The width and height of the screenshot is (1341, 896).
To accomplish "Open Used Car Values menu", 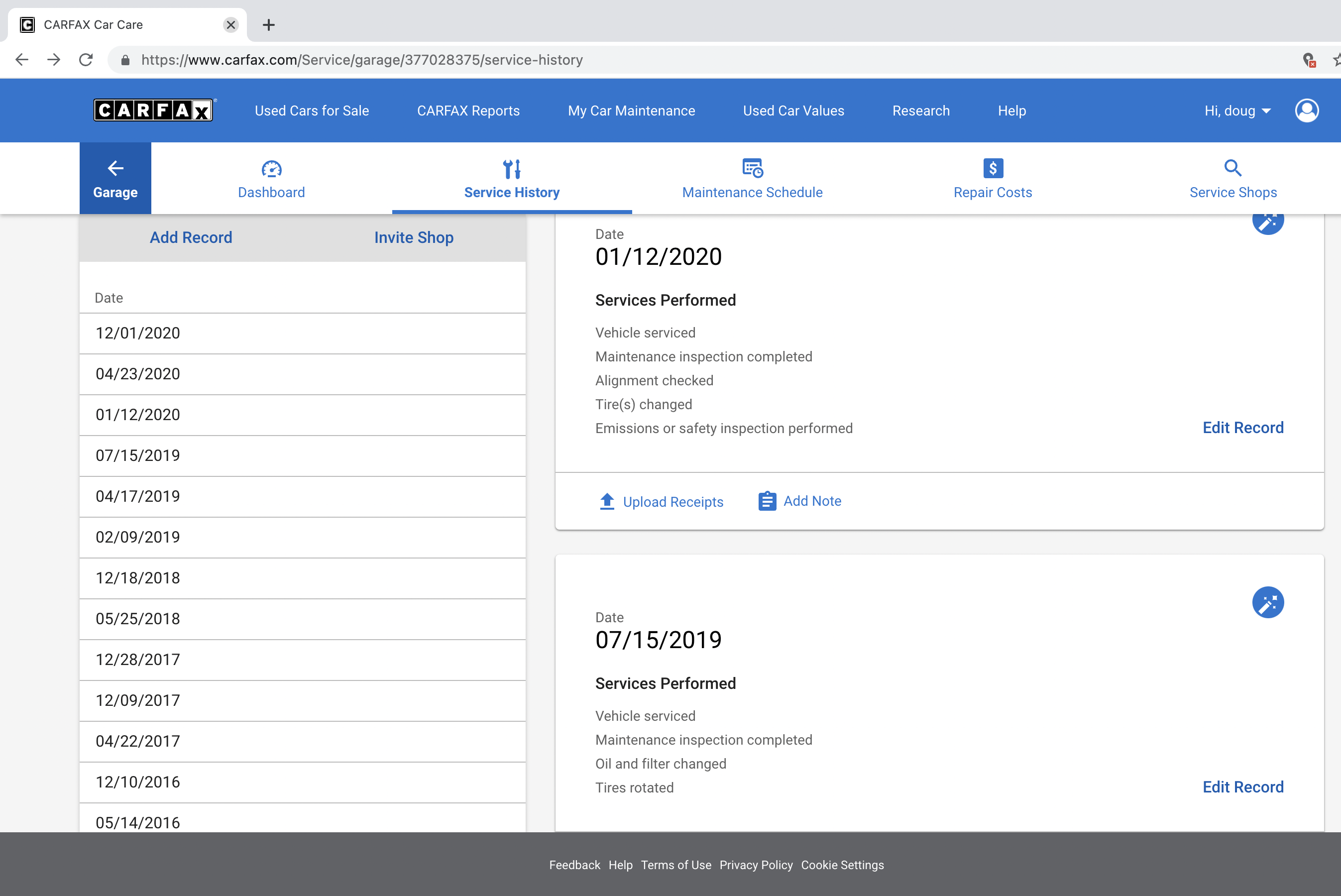I will tap(793, 111).
